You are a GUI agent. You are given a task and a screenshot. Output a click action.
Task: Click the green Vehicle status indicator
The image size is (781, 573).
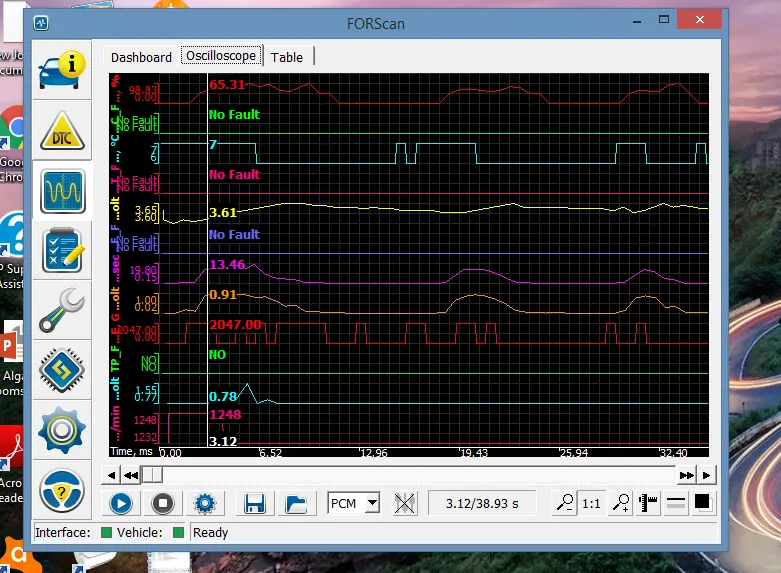[x=178, y=533]
